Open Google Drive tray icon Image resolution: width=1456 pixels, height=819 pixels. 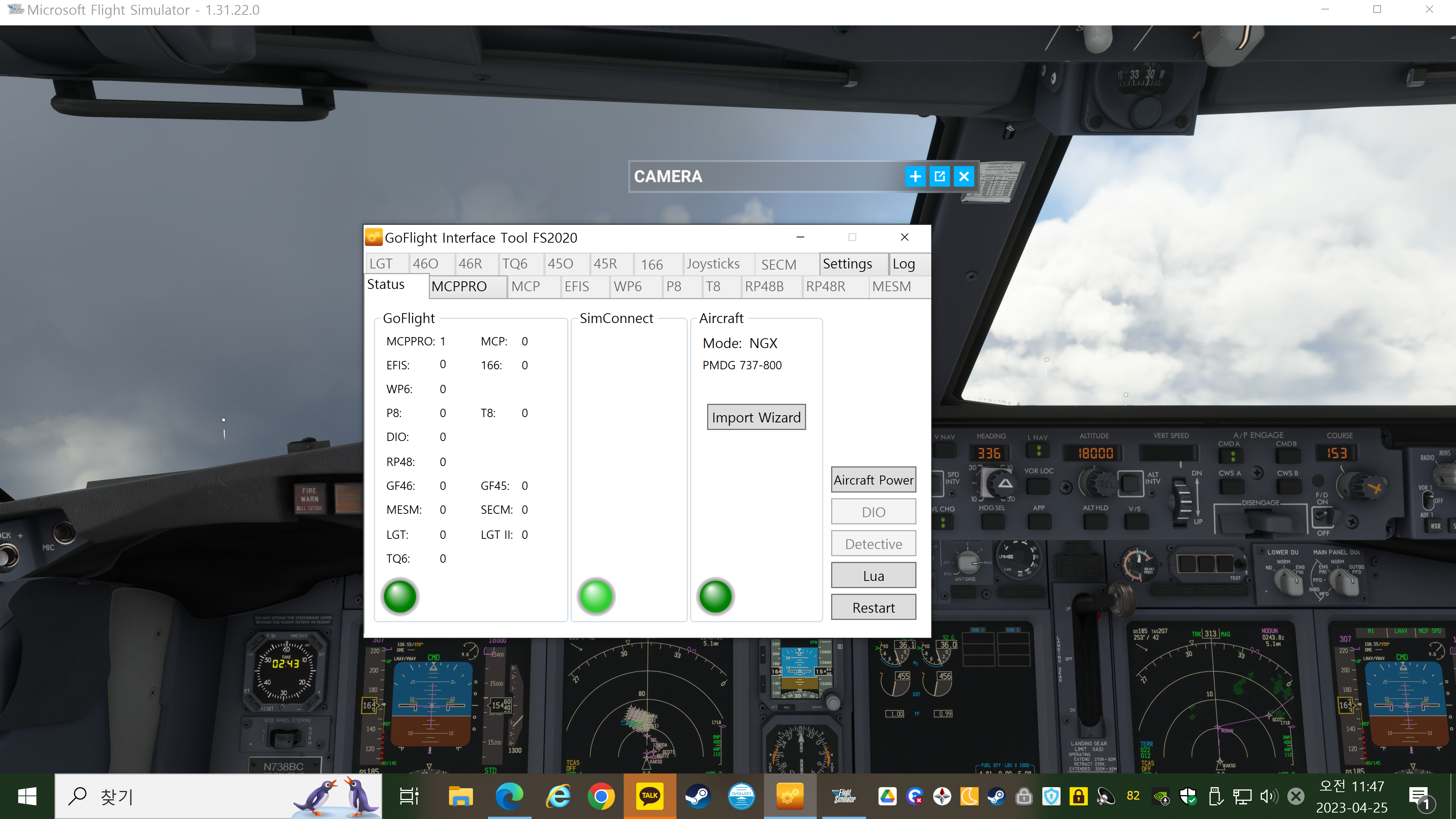pyautogui.click(x=887, y=796)
